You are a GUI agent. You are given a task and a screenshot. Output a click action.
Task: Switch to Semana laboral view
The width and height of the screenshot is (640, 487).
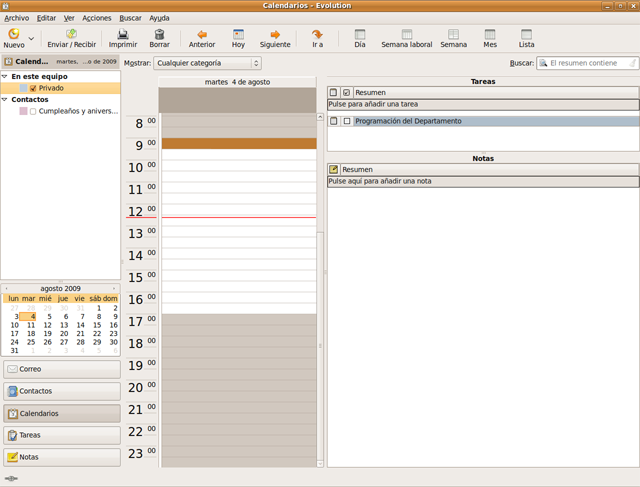tap(406, 34)
